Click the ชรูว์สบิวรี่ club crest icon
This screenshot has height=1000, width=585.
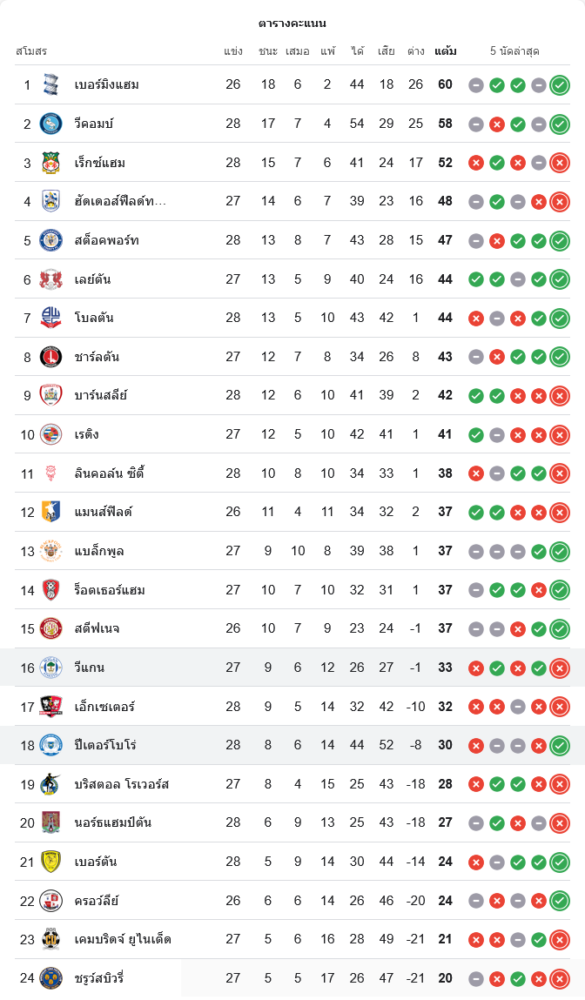[51, 978]
